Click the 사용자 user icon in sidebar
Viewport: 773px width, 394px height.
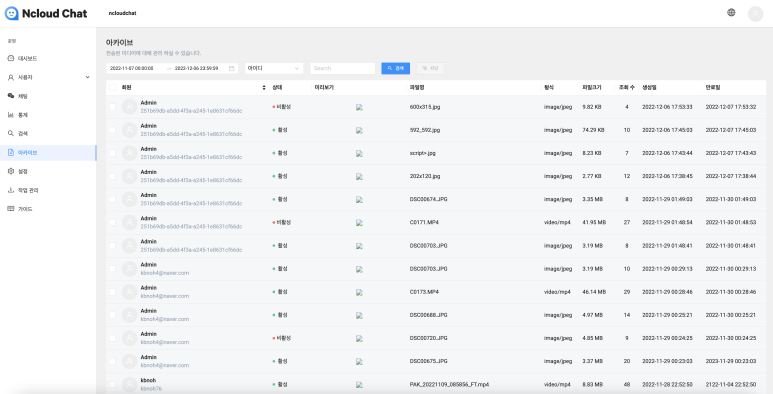(11, 77)
